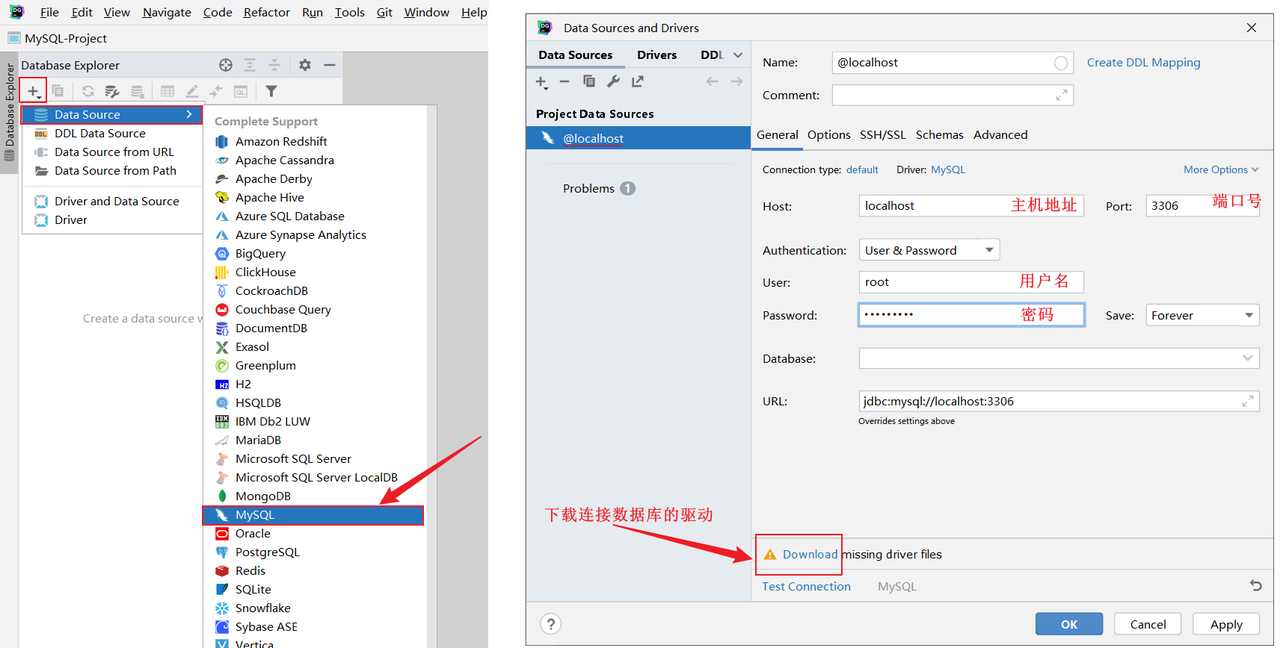Click Test Connection link

point(806,587)
